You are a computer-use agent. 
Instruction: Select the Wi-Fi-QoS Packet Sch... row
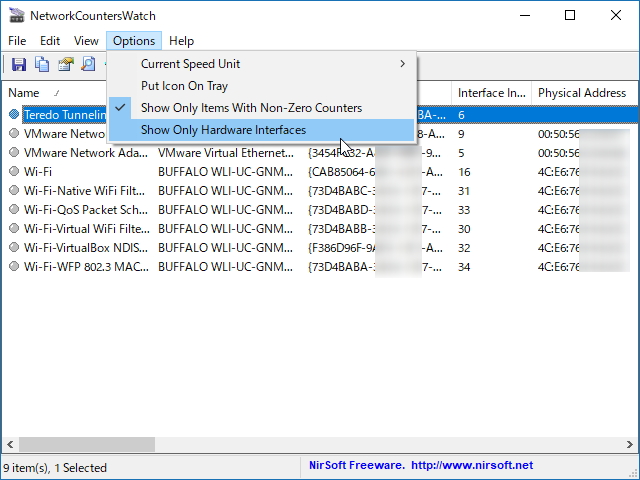tap(86, 210)
